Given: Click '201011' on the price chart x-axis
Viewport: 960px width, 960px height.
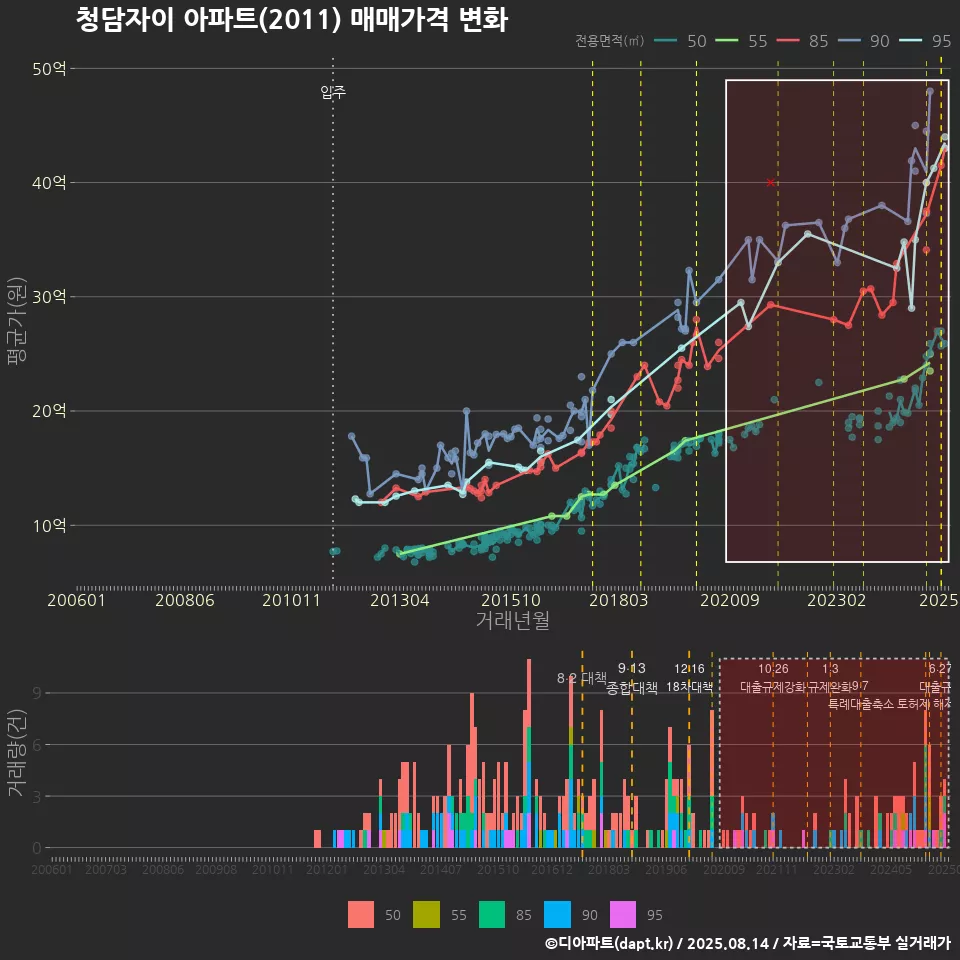Looking at the screenshot, I should pos(291,600).
